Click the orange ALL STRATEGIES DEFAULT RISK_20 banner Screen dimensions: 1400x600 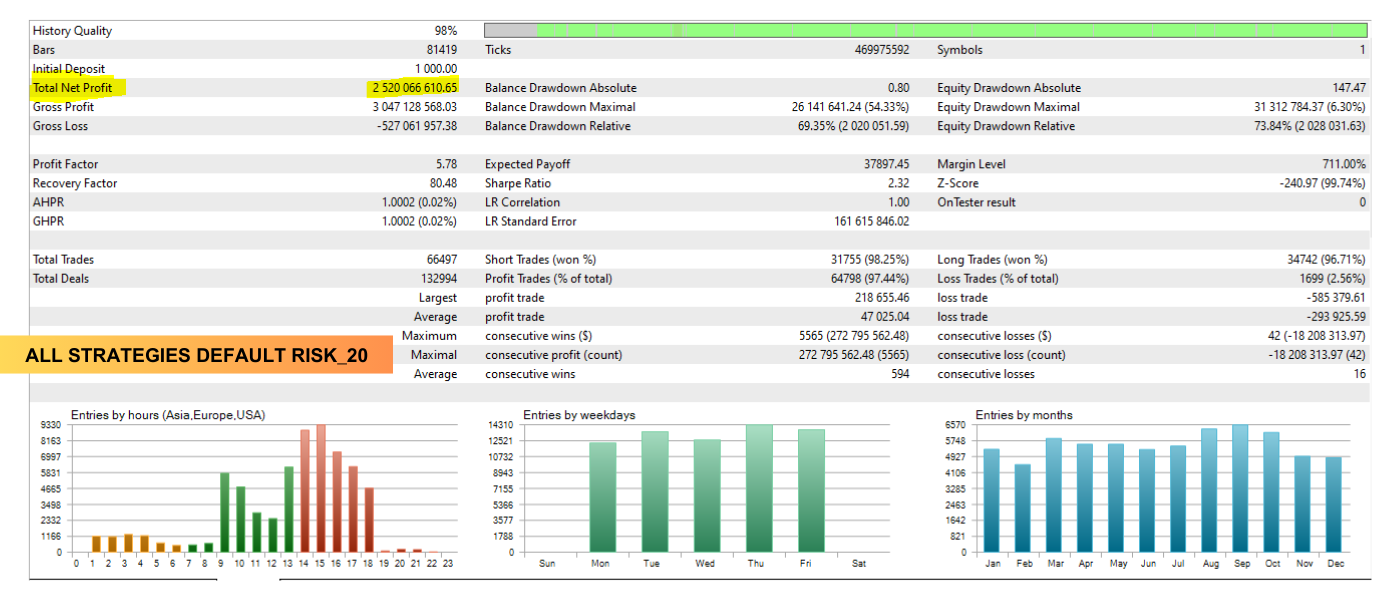197,355
